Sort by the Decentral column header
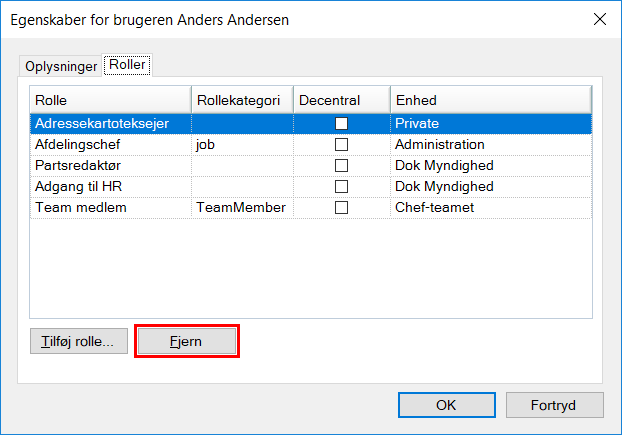622x435 pixels. (x=340, y=100)
